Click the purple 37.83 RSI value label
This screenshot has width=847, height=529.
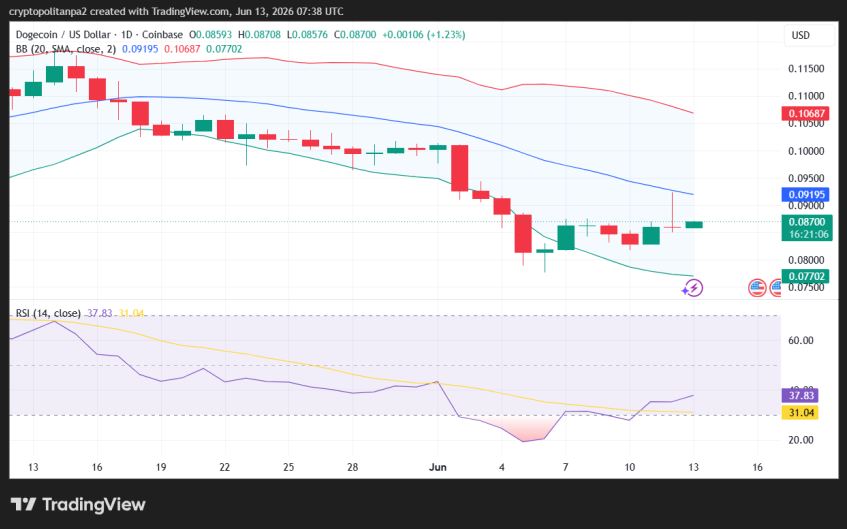[x=801, y=396]
